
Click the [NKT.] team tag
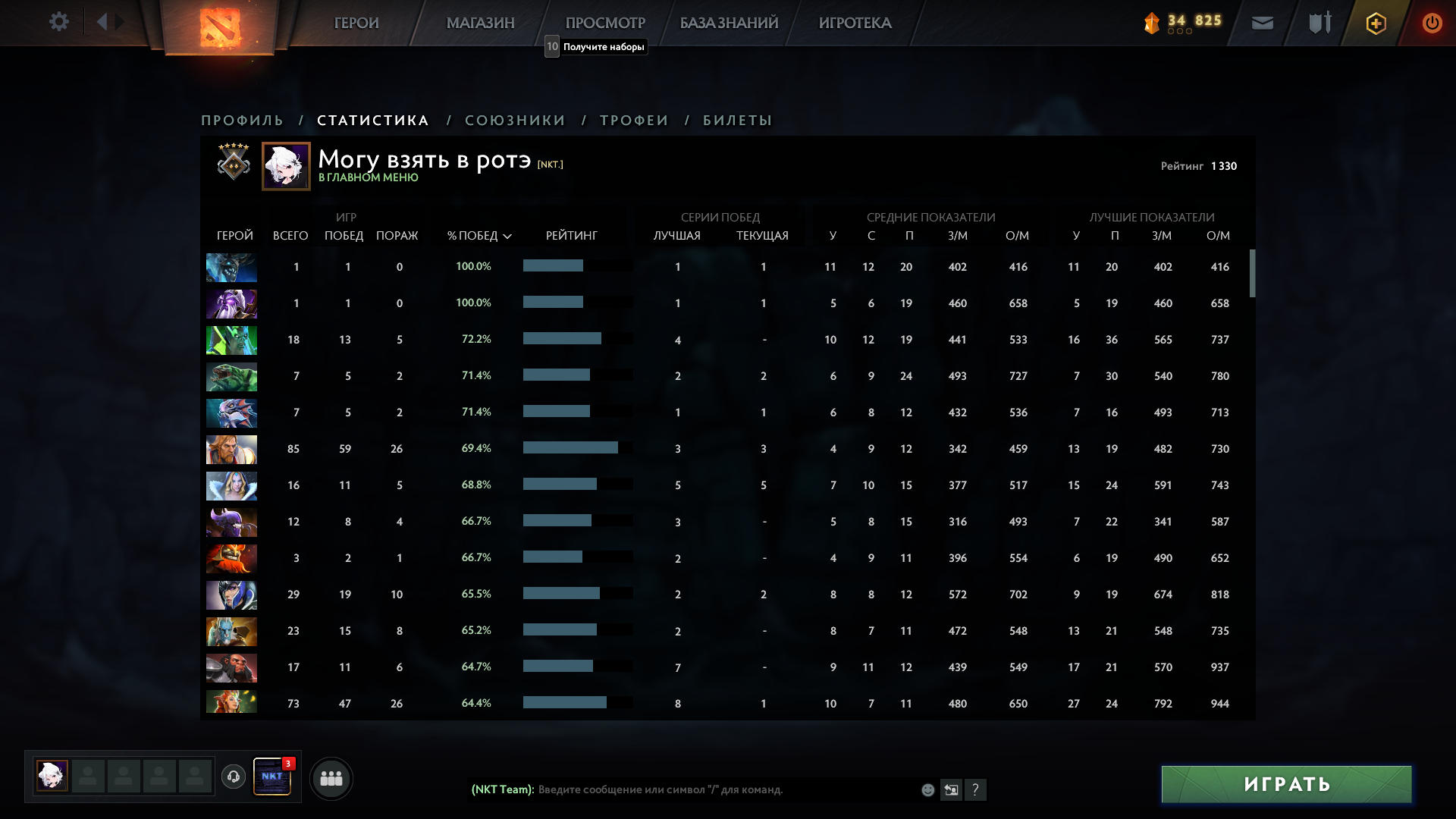[551, 165]
